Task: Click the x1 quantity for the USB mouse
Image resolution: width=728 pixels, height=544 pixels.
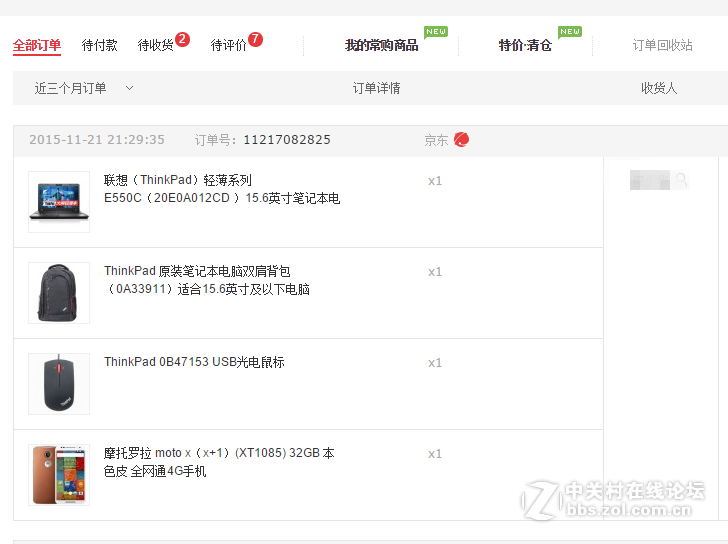Action: click(x=435, y=363)
